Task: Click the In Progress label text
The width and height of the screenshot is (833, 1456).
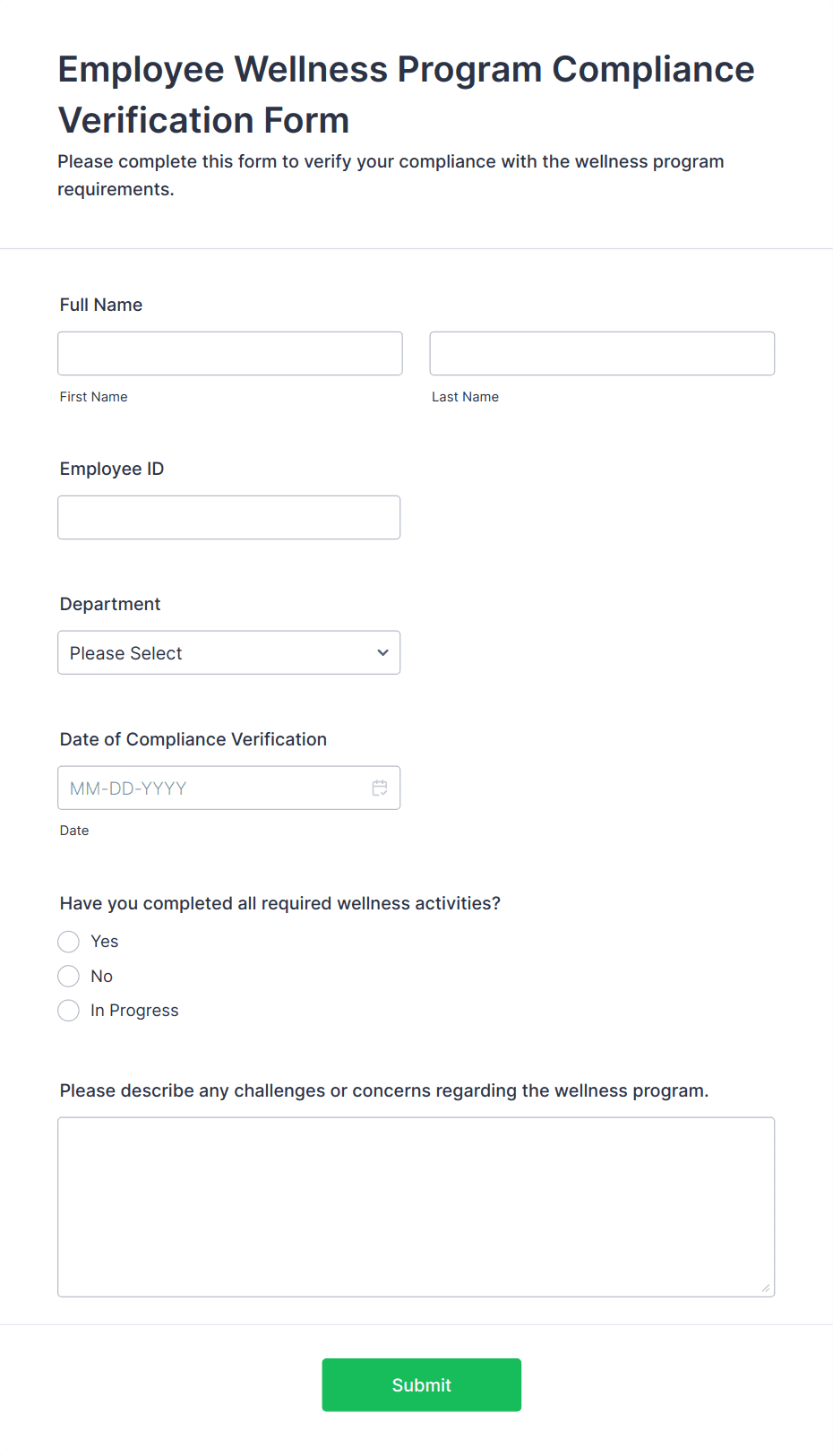Action: tap(134, 1011)
